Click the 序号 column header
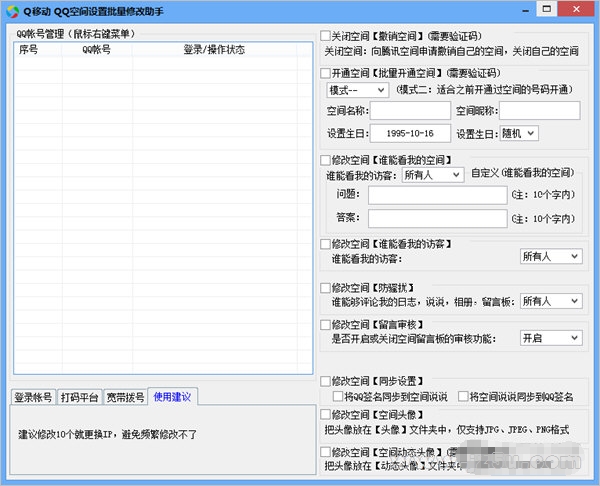 click(x=38, y=49)
